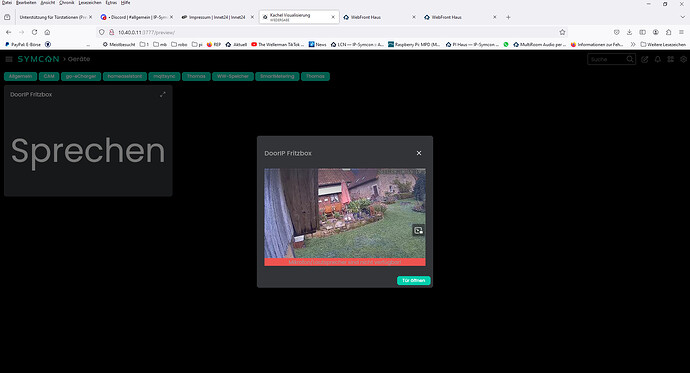Image resolution: width=690 pixels, height=373 pixels.
Task: Select the SmartMetering category chip
Action: [277, 76]
